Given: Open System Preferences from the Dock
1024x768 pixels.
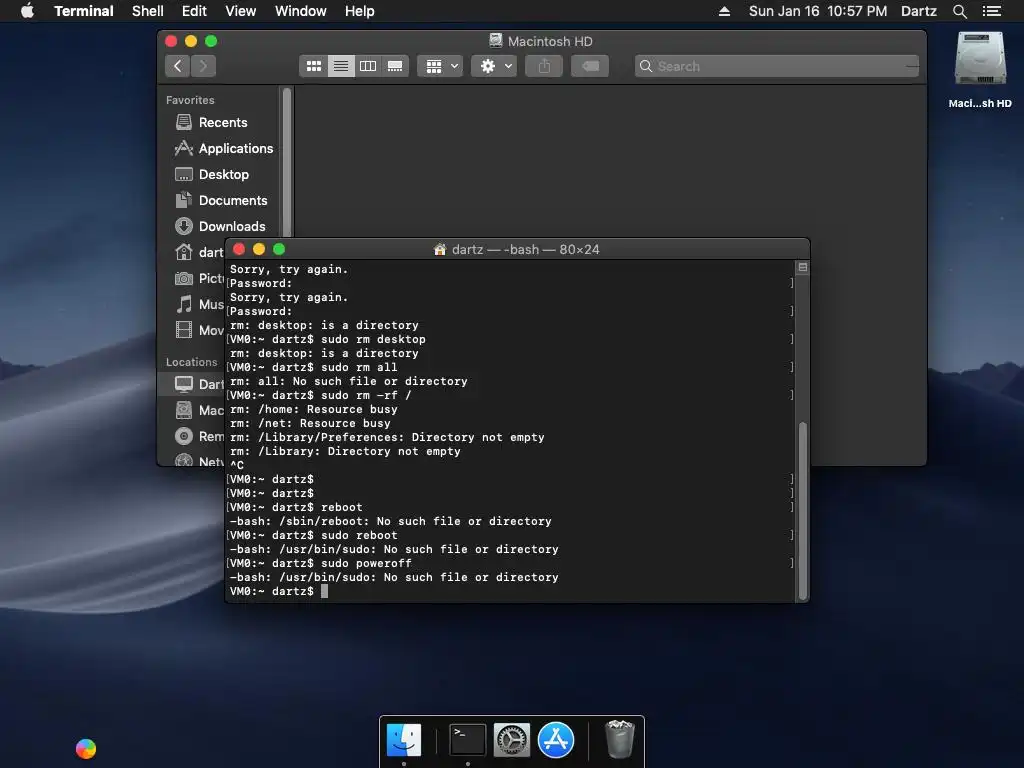Looking at the screenshot, I should tap(511, 740).
